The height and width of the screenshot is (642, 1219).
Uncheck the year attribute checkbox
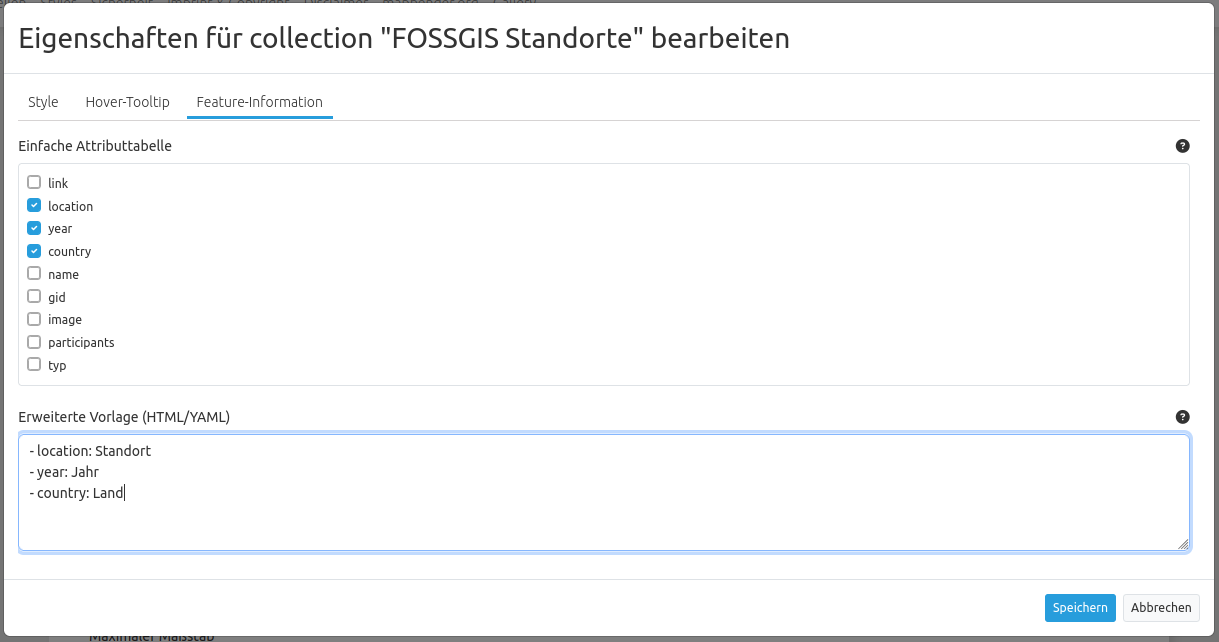point(34,228)
